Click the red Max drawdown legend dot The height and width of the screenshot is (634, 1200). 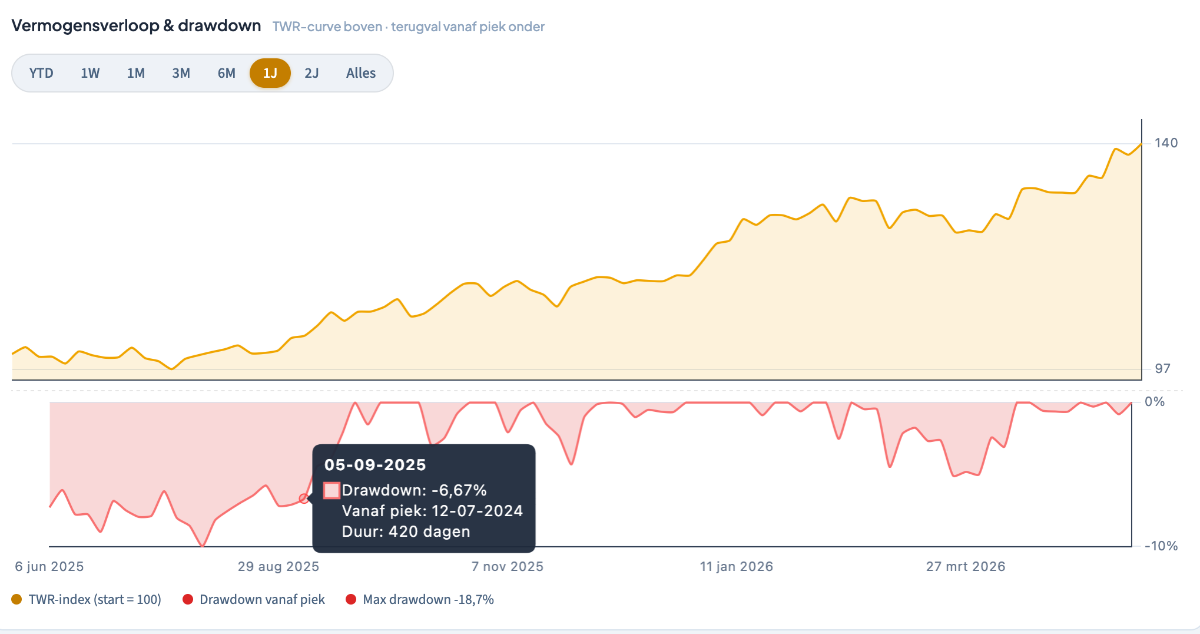click(350, 600)
